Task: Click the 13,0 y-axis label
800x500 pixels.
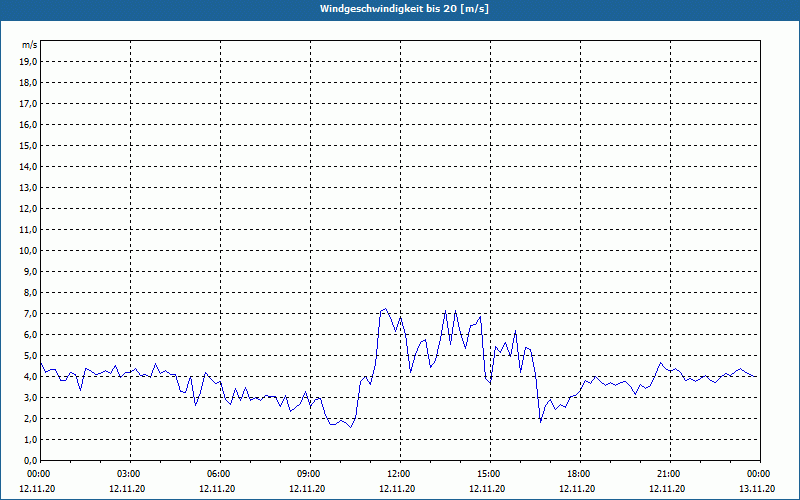Action: [x=28, y=187]
